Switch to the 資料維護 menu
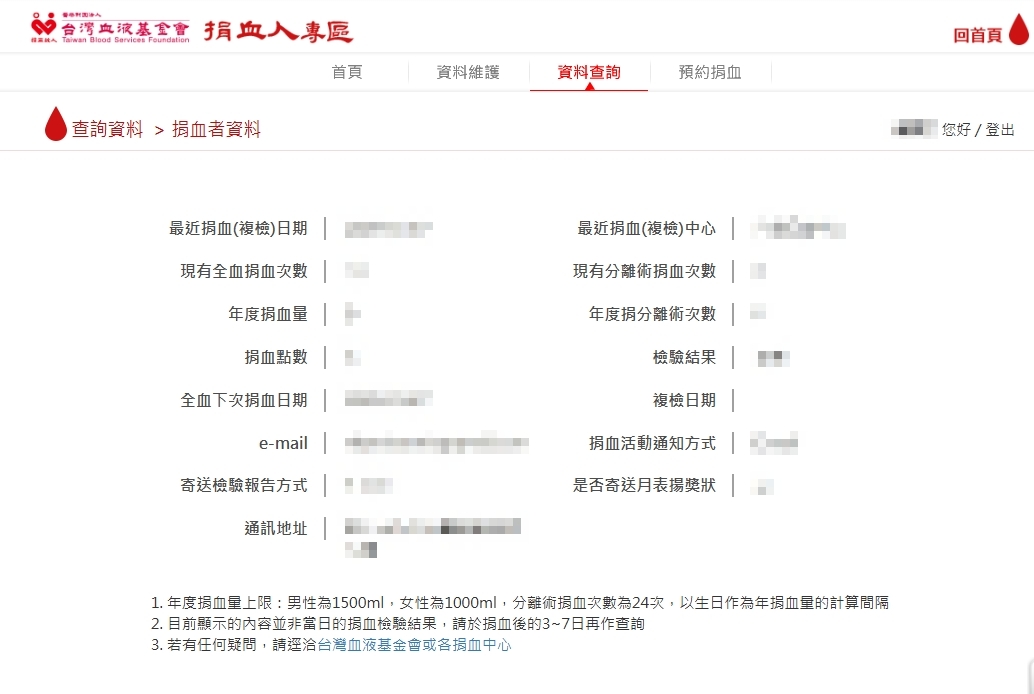This screenshot has height=694, width=1034. coord(468,72)
